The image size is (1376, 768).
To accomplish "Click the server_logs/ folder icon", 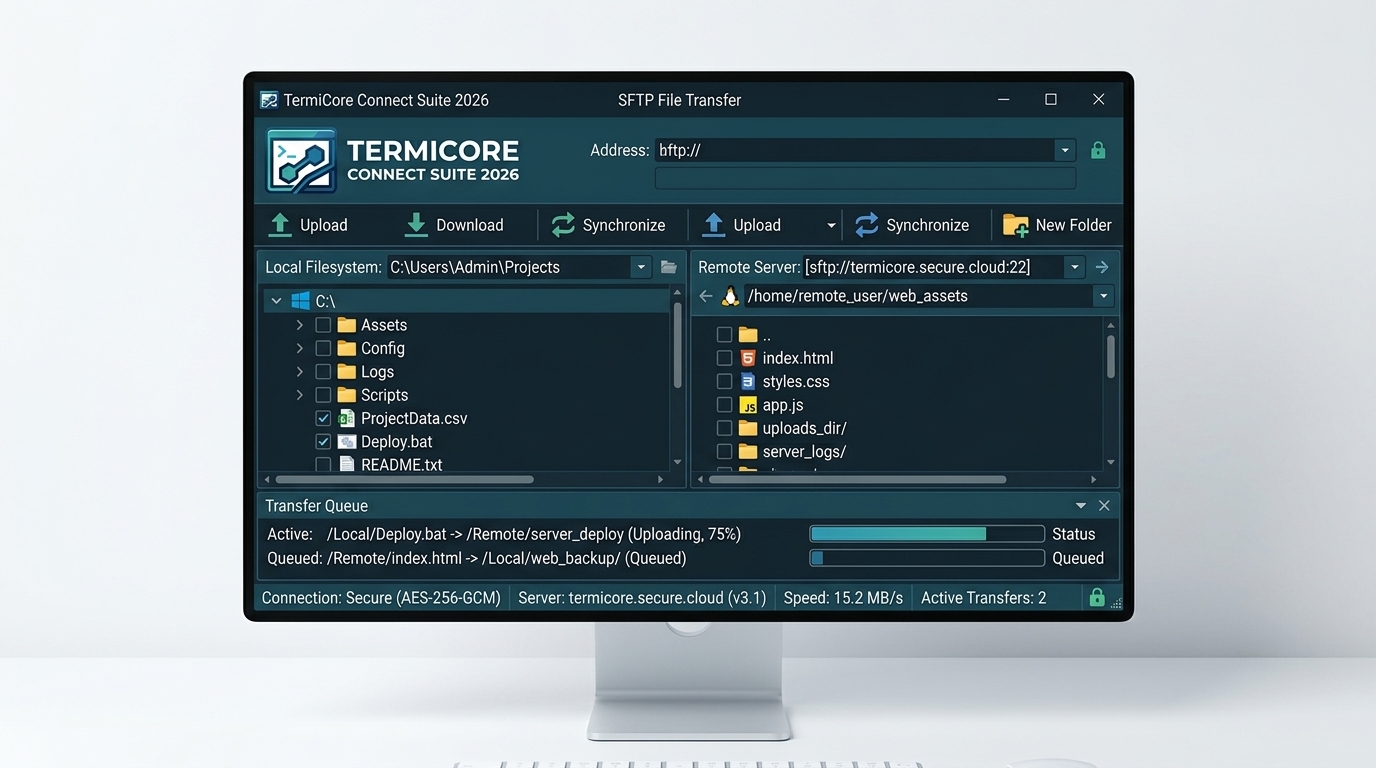I will (x=748, y=451).
